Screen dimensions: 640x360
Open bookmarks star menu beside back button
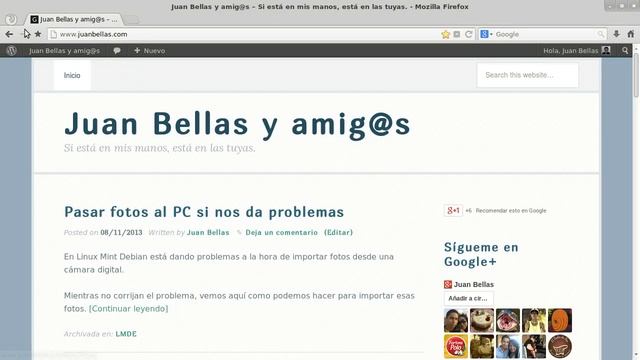[x=38, y=34]
